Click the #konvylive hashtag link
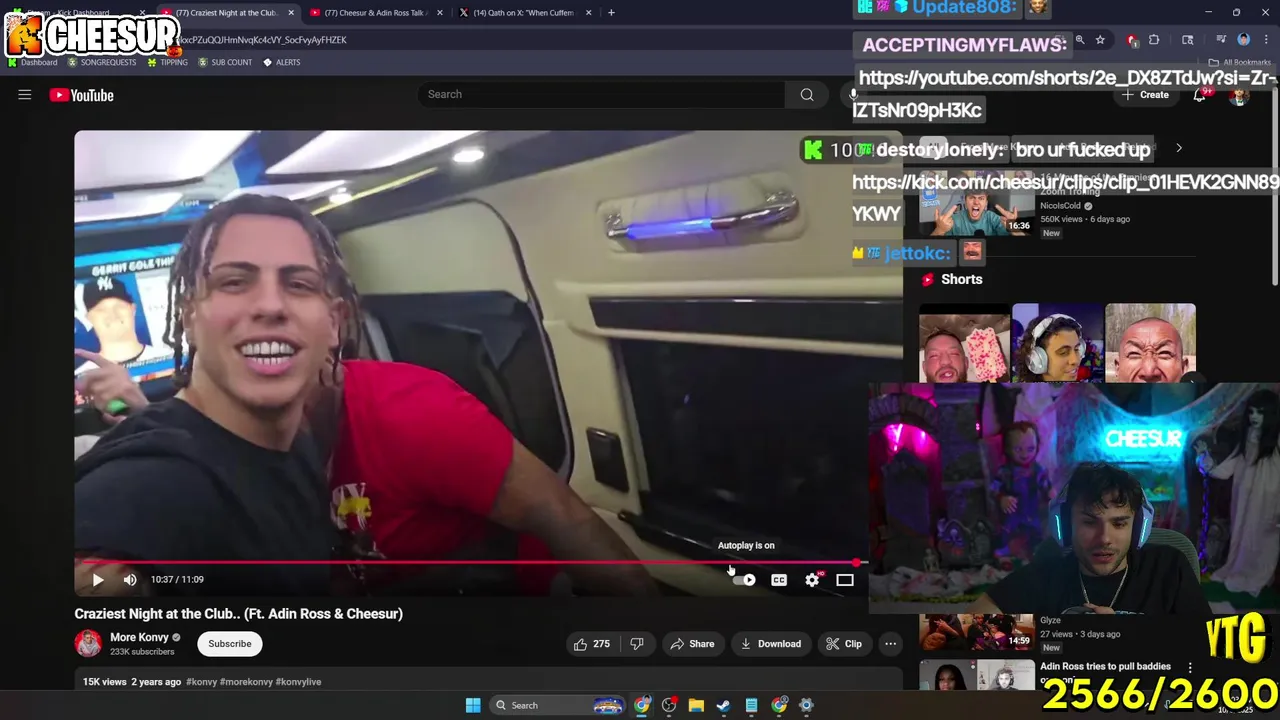This screenshot has width=1280, height=720. pos(298,682)
